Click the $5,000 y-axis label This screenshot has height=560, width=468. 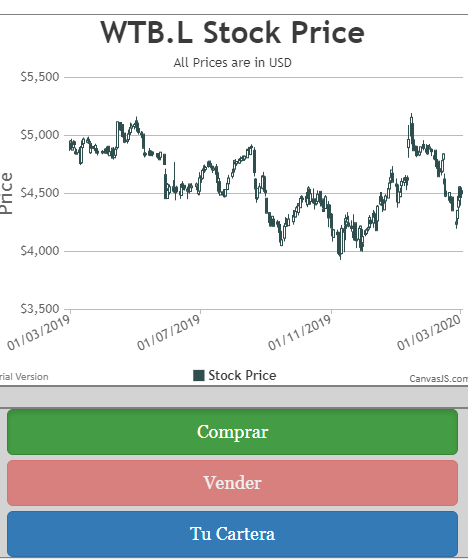coord(40,135)
